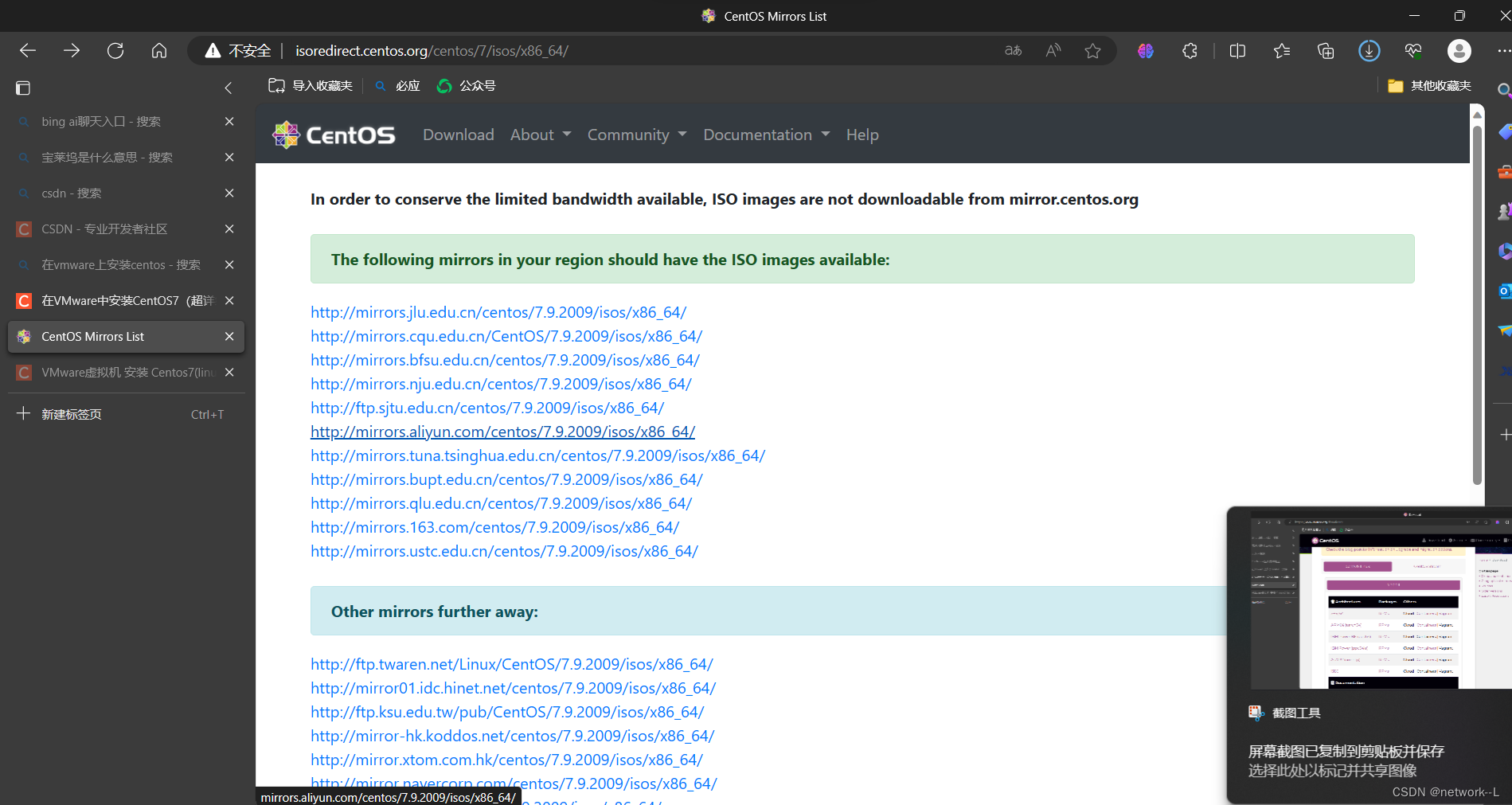
Task: Open mirrors.bfsu.edu.cn mirror link
Action: [x=505, y=361]
